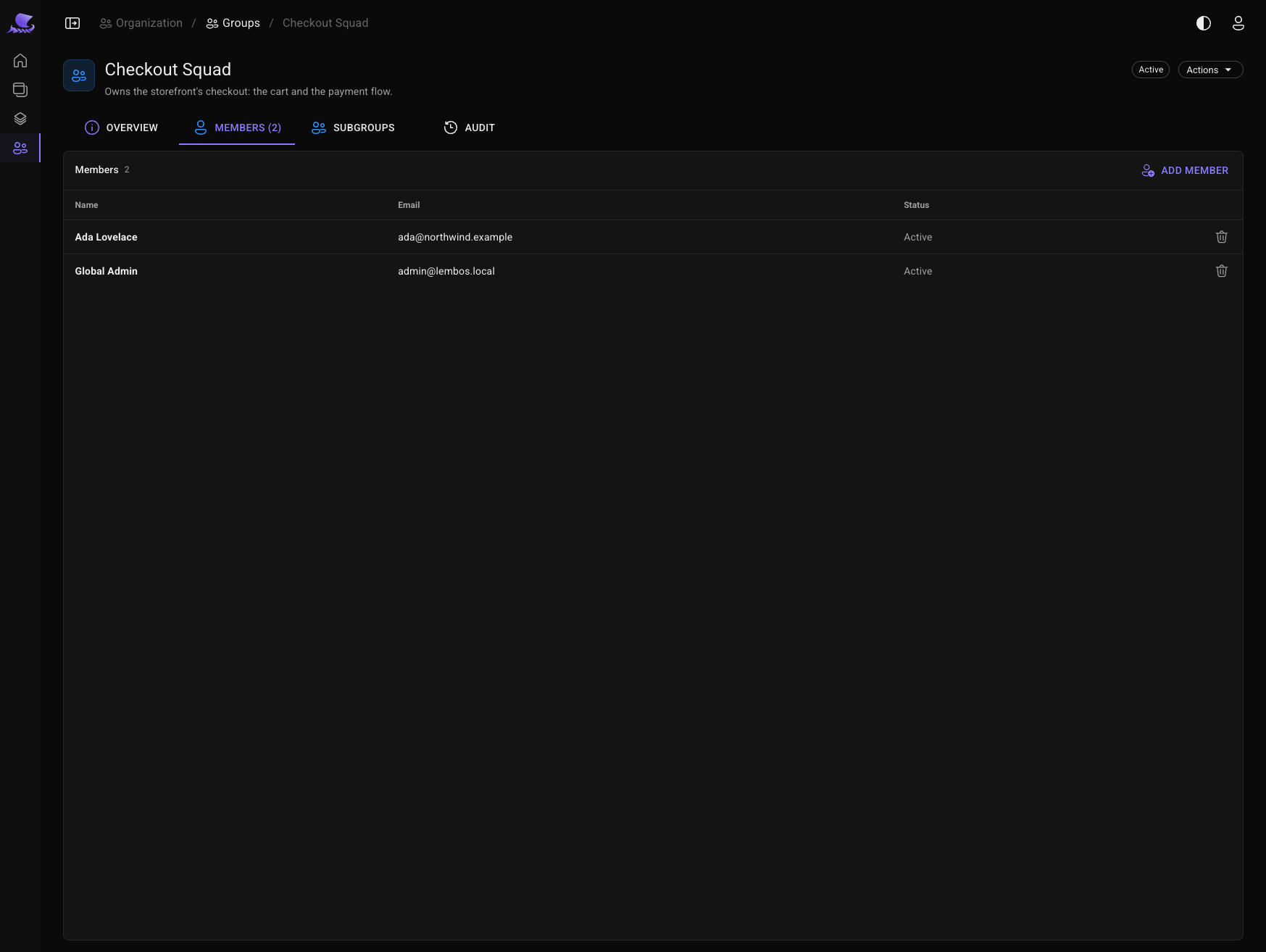The image size is (1266, 952).
Task: Click the Active status badge
Action: pos(1151,70)
